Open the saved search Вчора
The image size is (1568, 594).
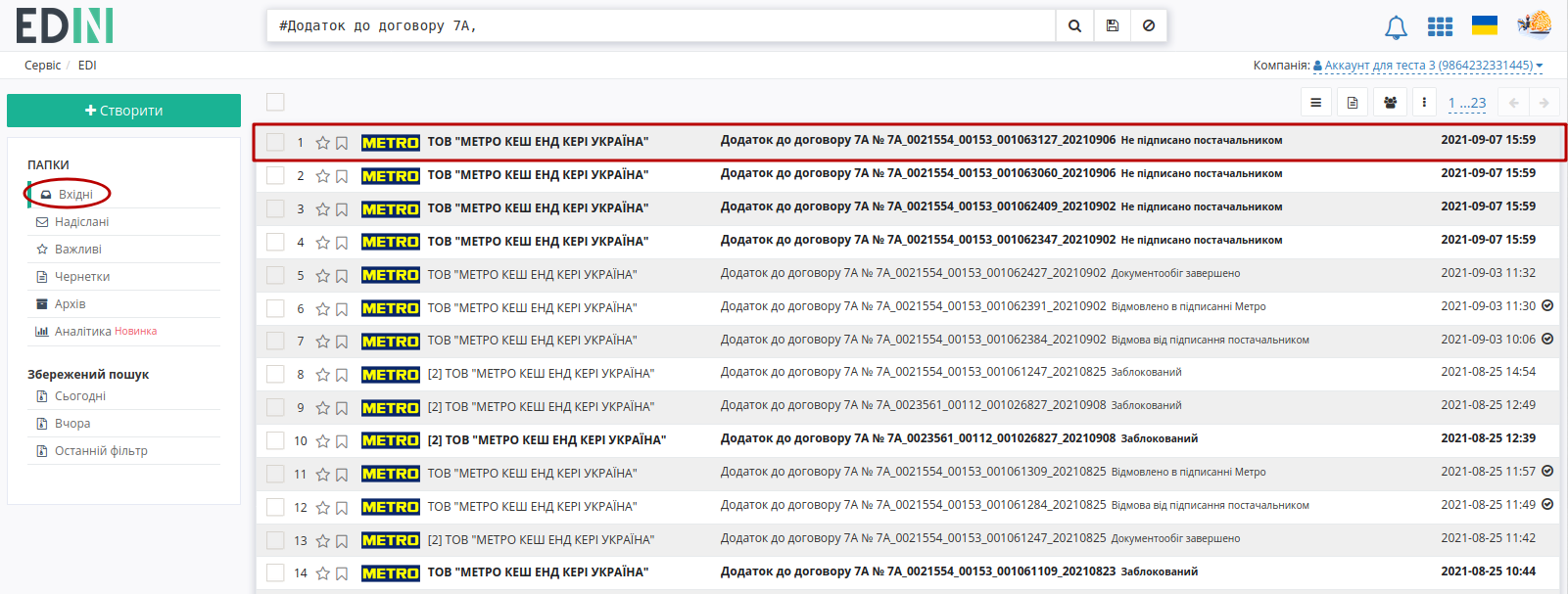pos(72,424)
